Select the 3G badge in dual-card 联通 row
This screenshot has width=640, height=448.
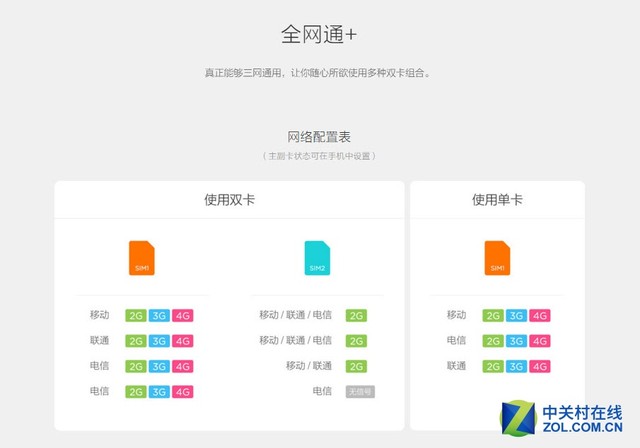(159, 341)
